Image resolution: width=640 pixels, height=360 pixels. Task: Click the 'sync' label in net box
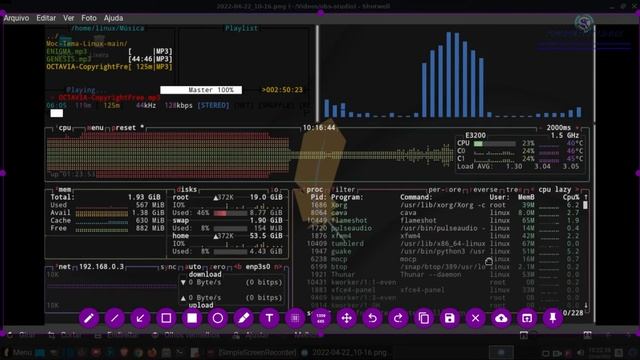click(168, 267)
